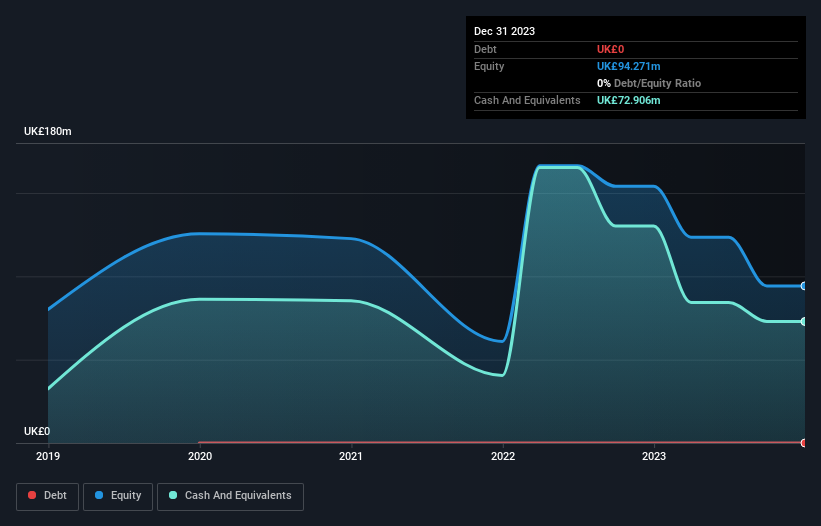Screen dimensions: 821x526
Task: Select the teal Cash endpoint marker
Action: click(804, 321)
